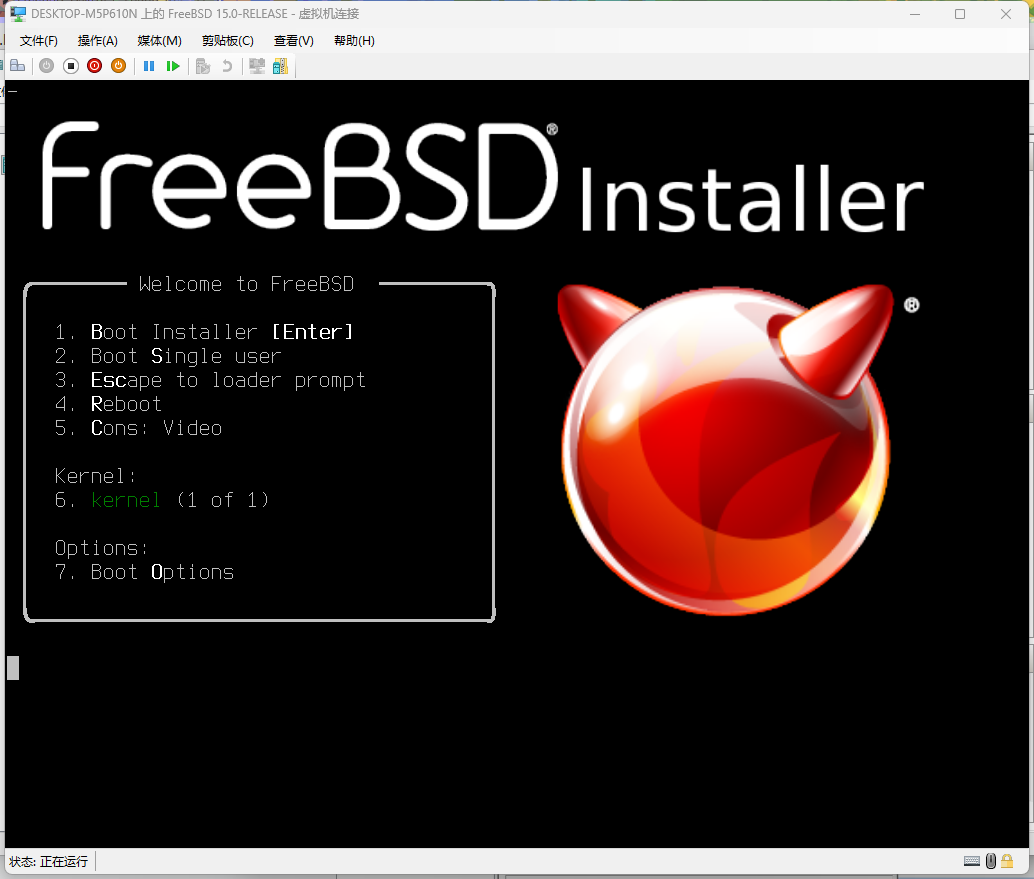Open the 剪贴板(C) menu
The height and width of the screenshot is (879, 1034).
[228, 41]
